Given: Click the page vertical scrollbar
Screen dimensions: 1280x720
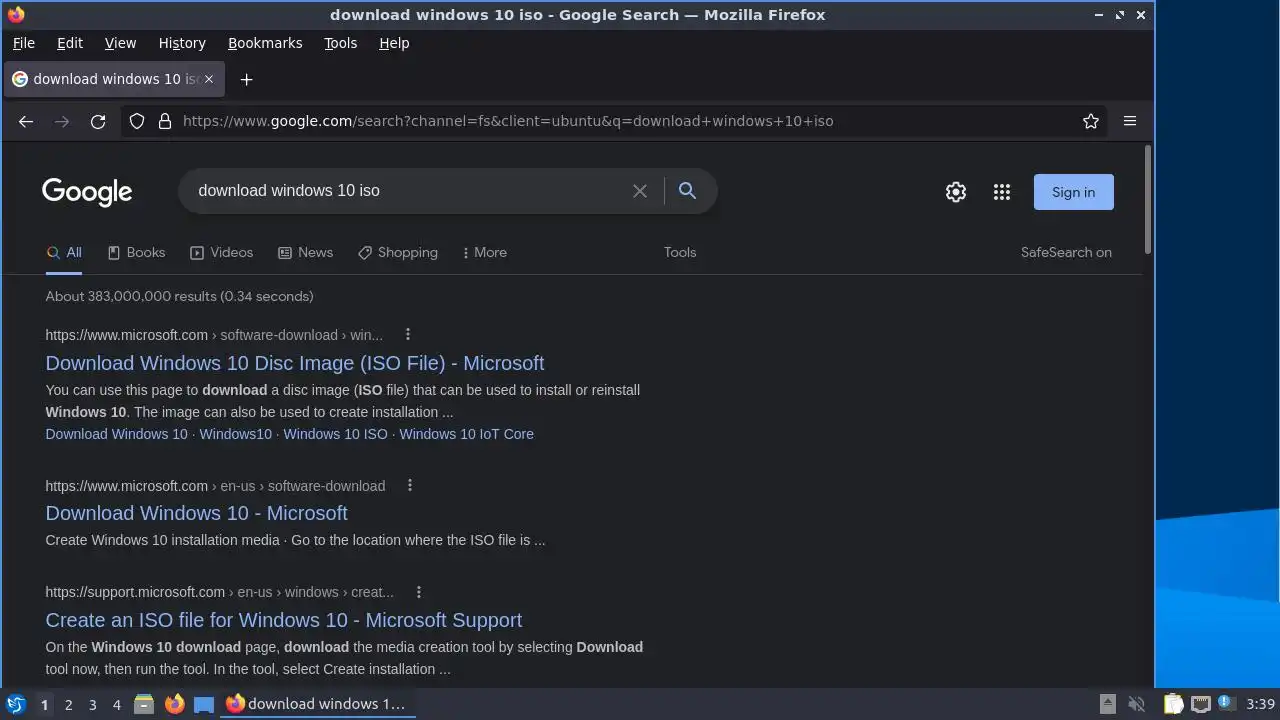Looking at the screenshot, I should [x=1148, y=200].
